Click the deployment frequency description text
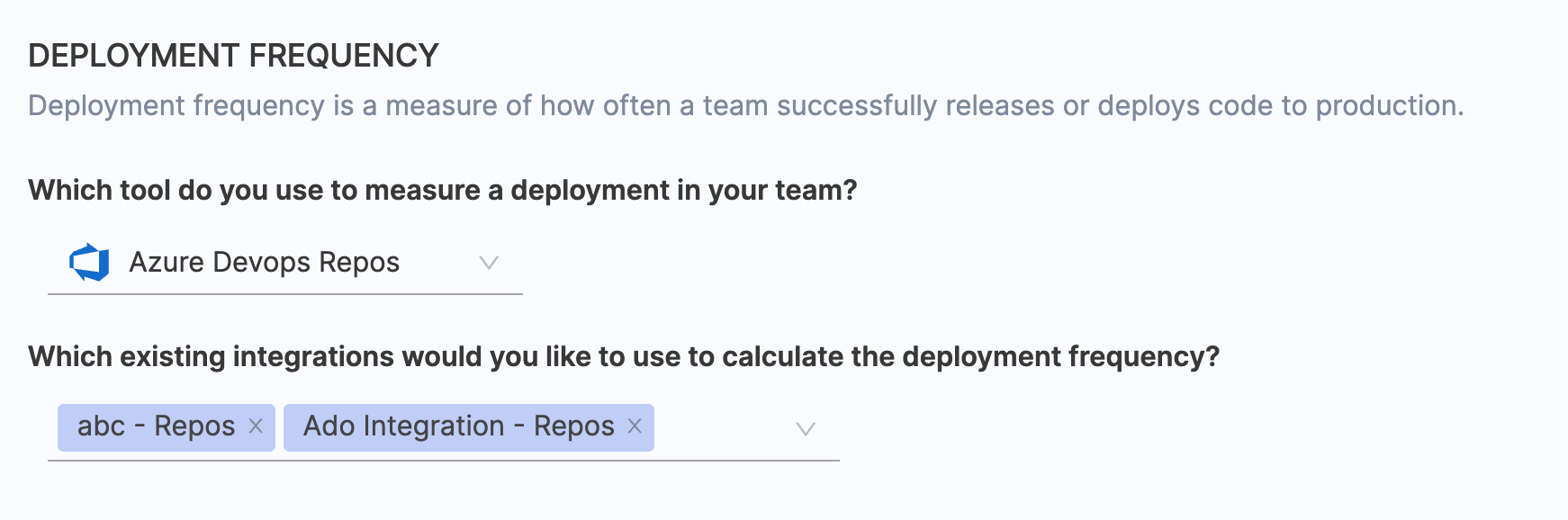The width and height of the screenshot is (1568, 520). point(745,106)
